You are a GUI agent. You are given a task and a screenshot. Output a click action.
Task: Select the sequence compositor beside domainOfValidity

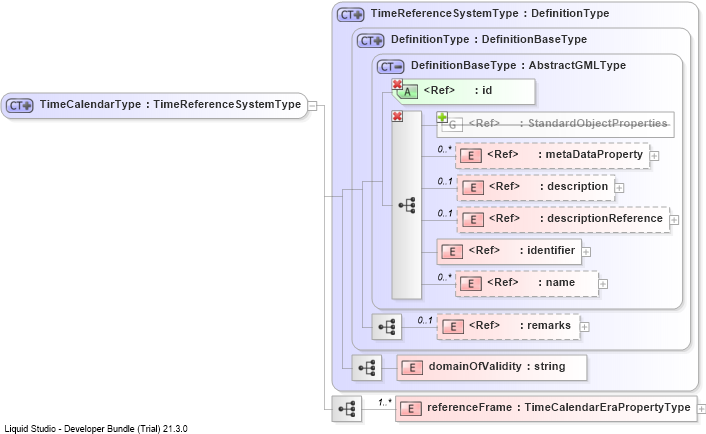(367, 368)
